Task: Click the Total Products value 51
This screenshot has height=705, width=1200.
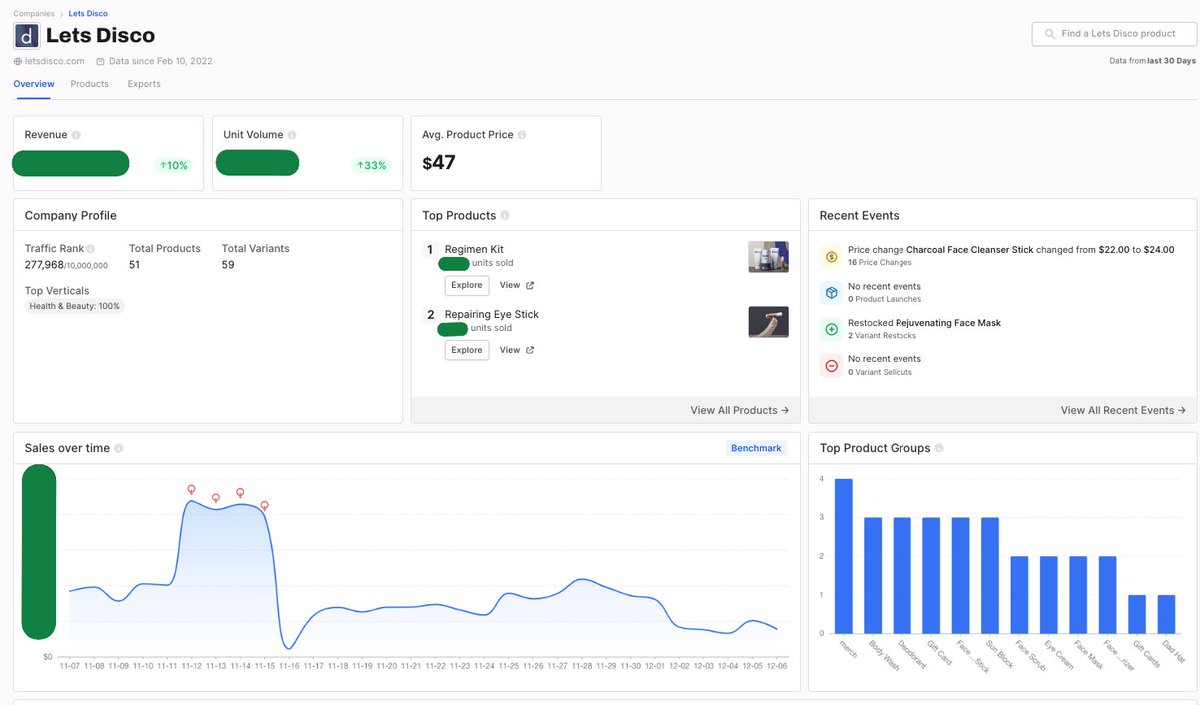Action: (135, 265)
